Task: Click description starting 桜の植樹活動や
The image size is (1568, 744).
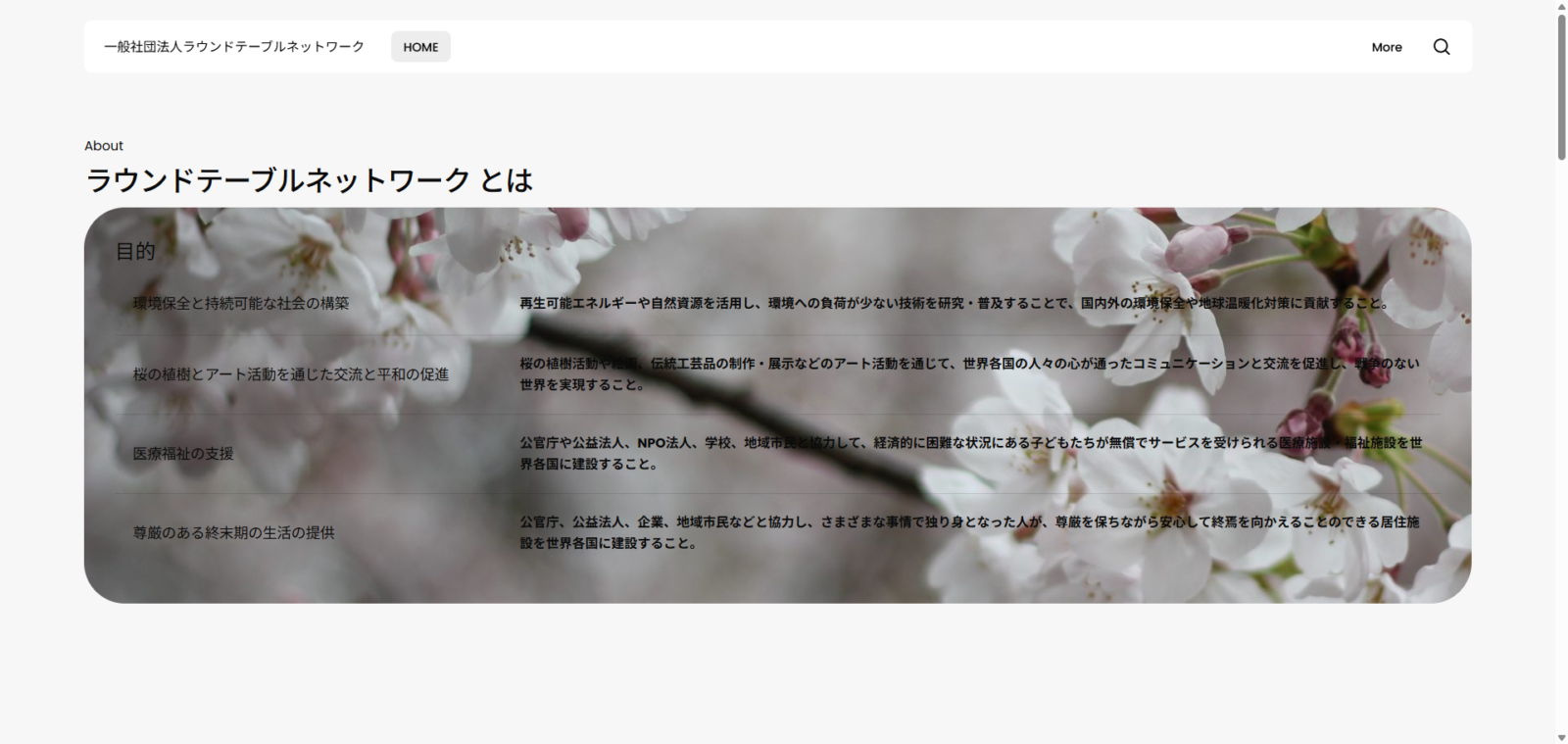Action: 969,374
